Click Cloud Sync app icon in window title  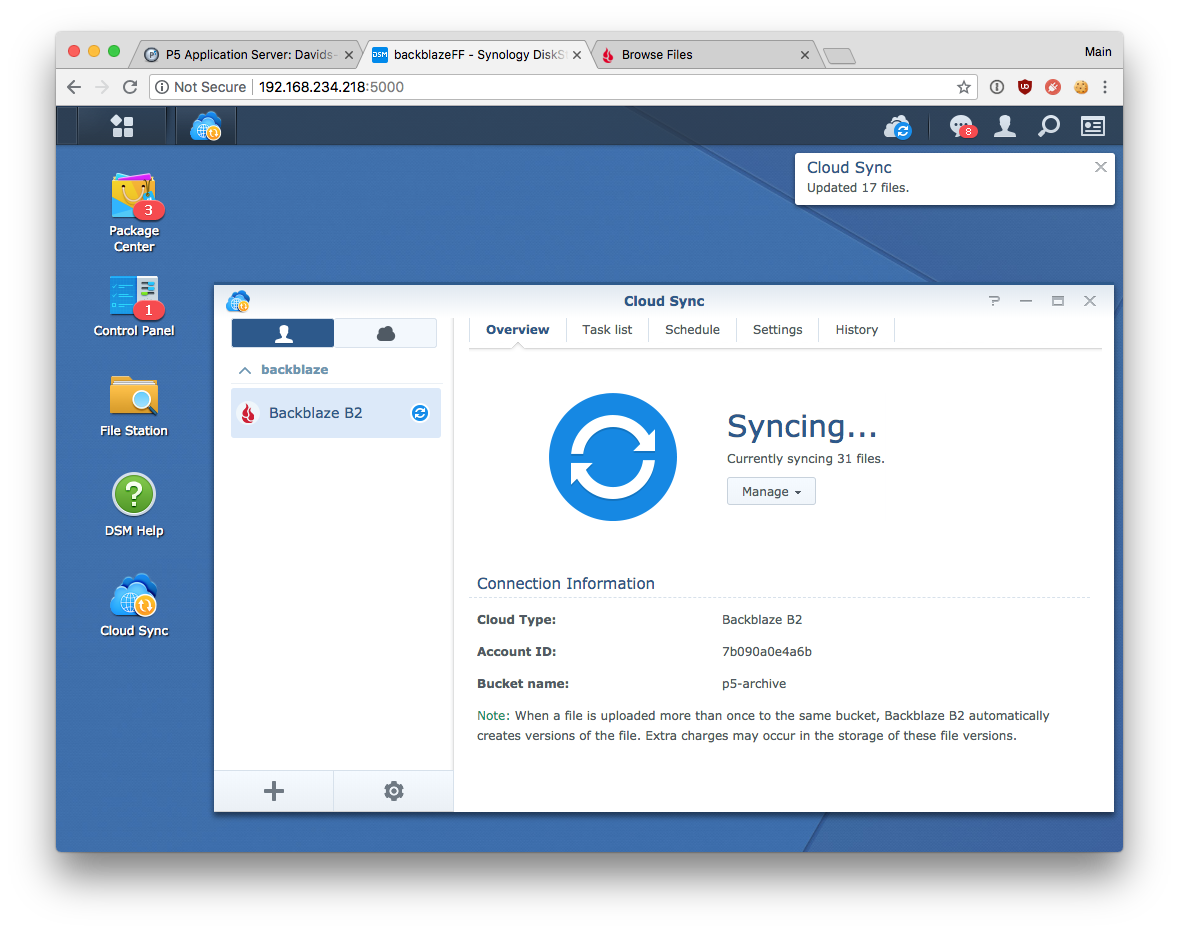238,301
